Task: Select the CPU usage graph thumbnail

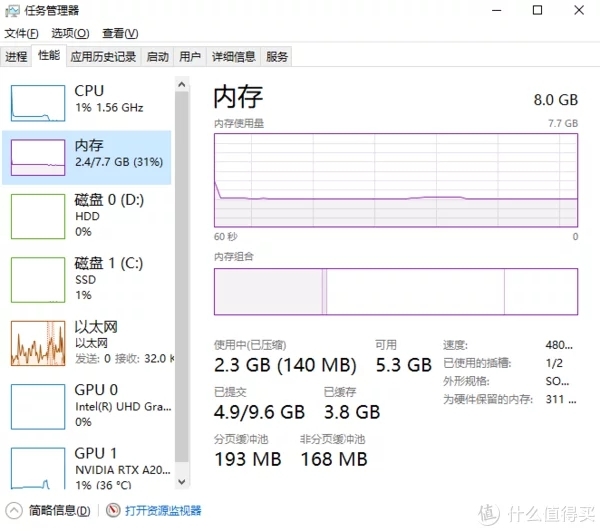Action: pos(38,103)
